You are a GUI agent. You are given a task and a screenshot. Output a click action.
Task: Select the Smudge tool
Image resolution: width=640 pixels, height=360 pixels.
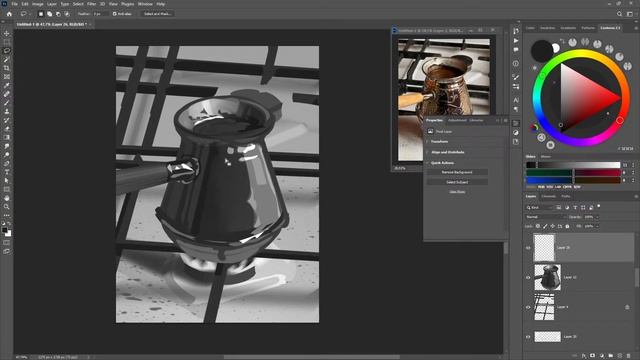pos(7,146)
